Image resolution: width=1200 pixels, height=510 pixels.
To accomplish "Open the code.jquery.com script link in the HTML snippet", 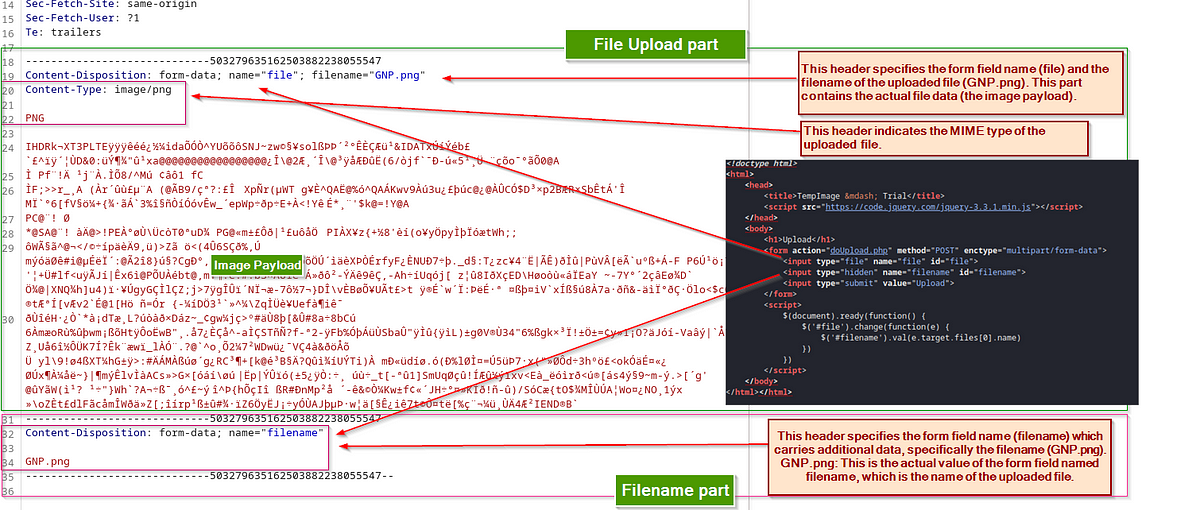I will click(928, 207).
